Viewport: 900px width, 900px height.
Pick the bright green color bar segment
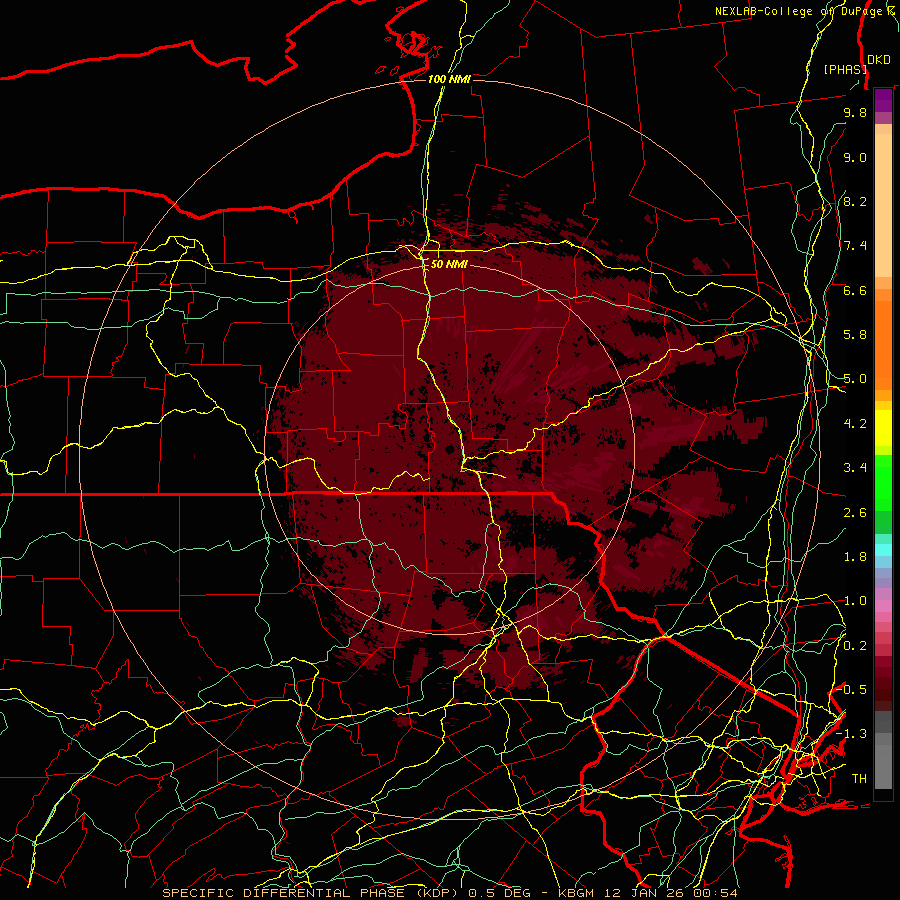tap(883, 483)
